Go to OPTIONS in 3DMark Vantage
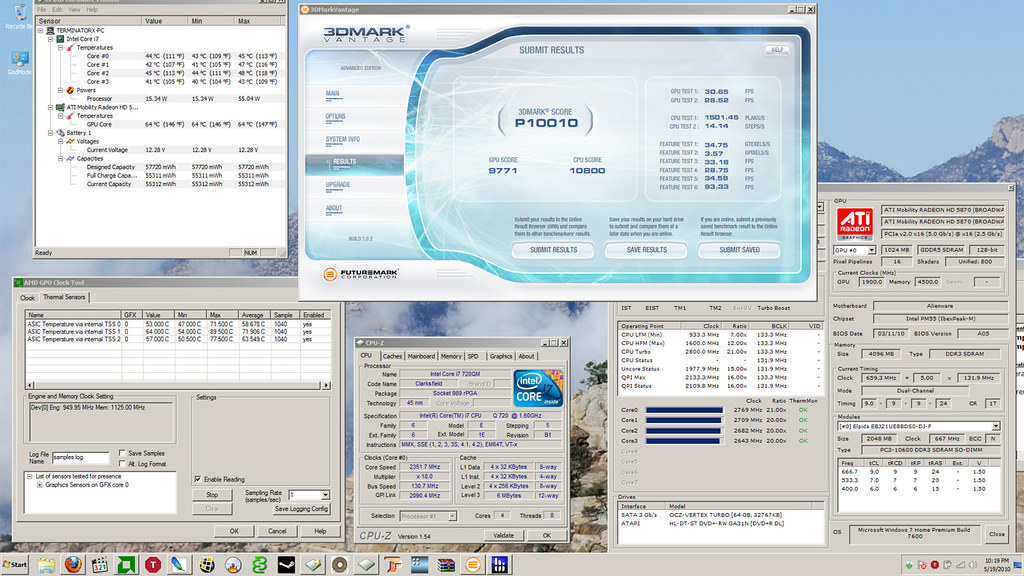1024x576 pixels. click(x=336, y=116)
